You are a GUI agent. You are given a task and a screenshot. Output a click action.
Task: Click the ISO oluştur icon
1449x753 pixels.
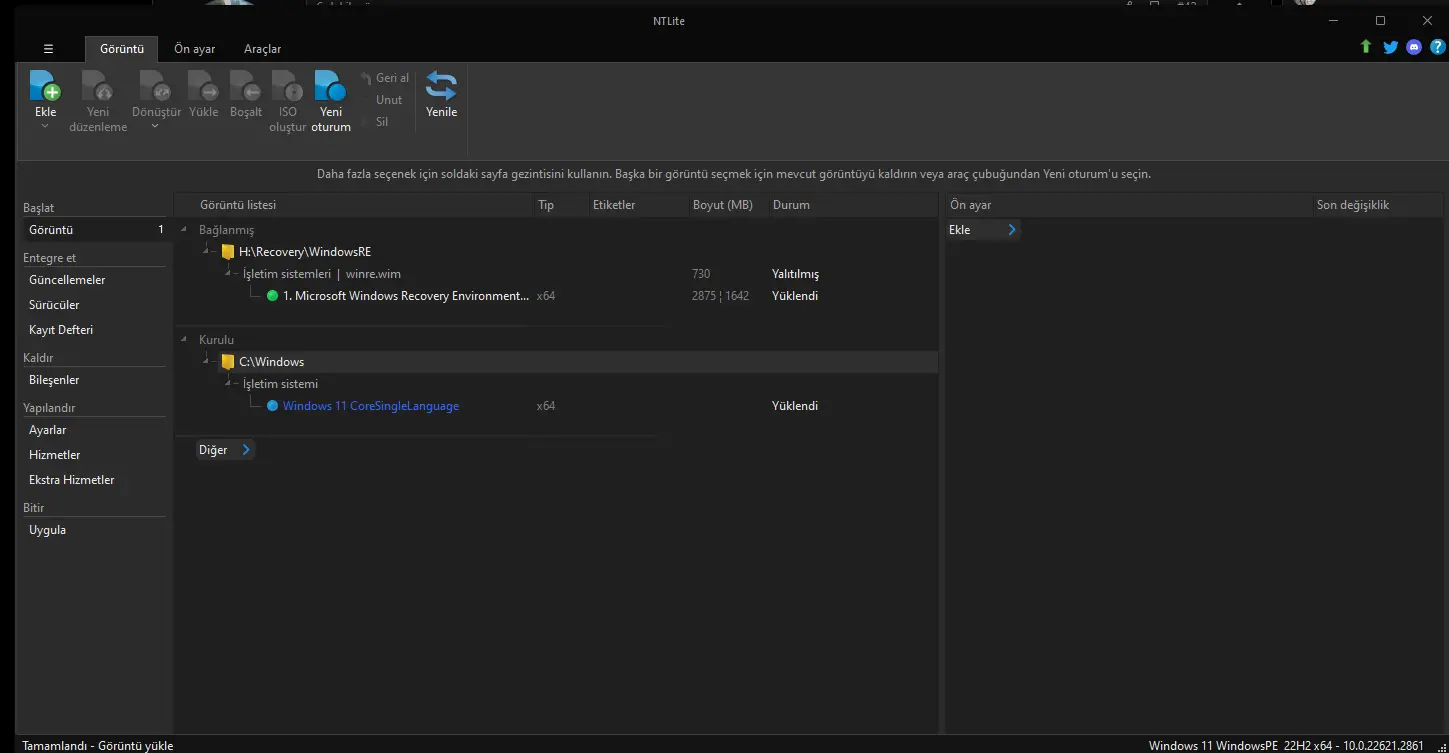(288, 85)
